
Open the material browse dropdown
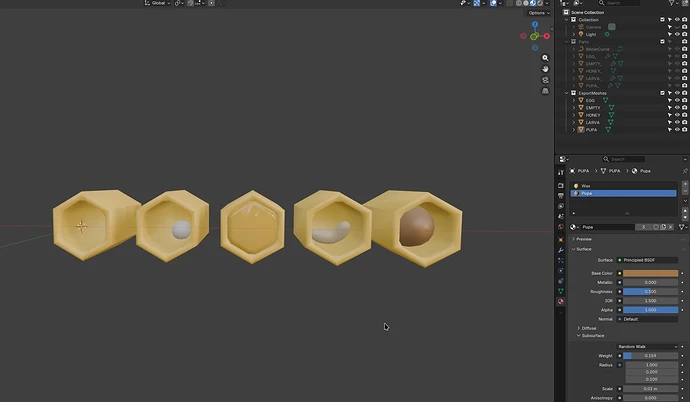(x=575, y=227)
